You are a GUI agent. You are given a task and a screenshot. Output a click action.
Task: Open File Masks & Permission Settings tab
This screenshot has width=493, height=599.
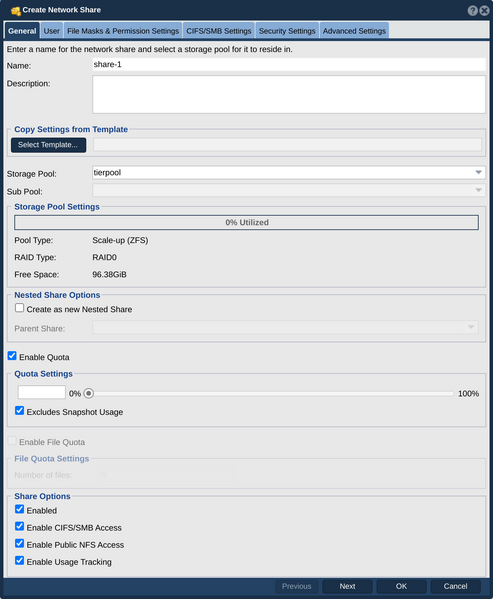pos(123,31)
